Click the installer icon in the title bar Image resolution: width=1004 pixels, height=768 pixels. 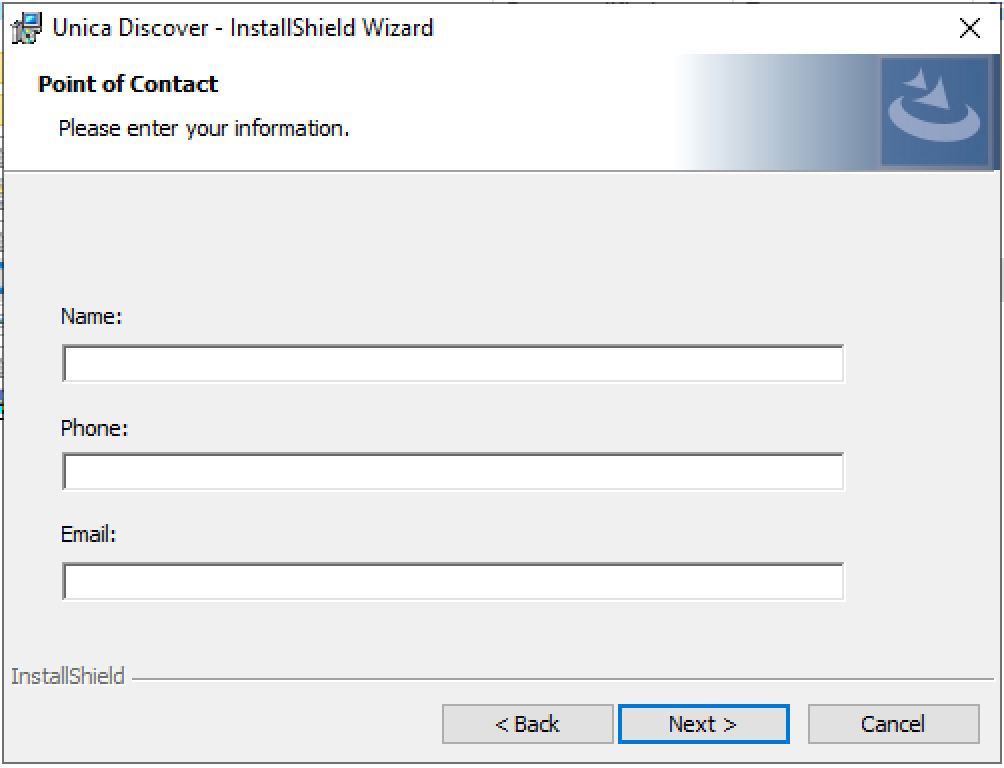point(27,28)
